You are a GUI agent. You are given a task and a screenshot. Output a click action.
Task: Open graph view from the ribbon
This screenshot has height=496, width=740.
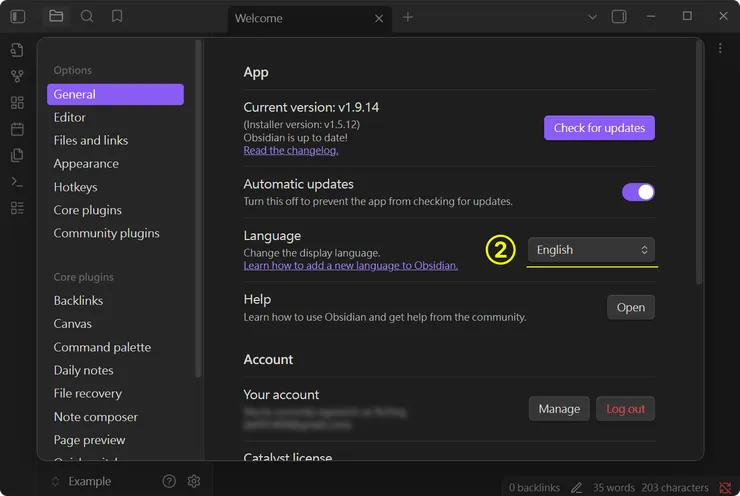(x=17, y=76)
